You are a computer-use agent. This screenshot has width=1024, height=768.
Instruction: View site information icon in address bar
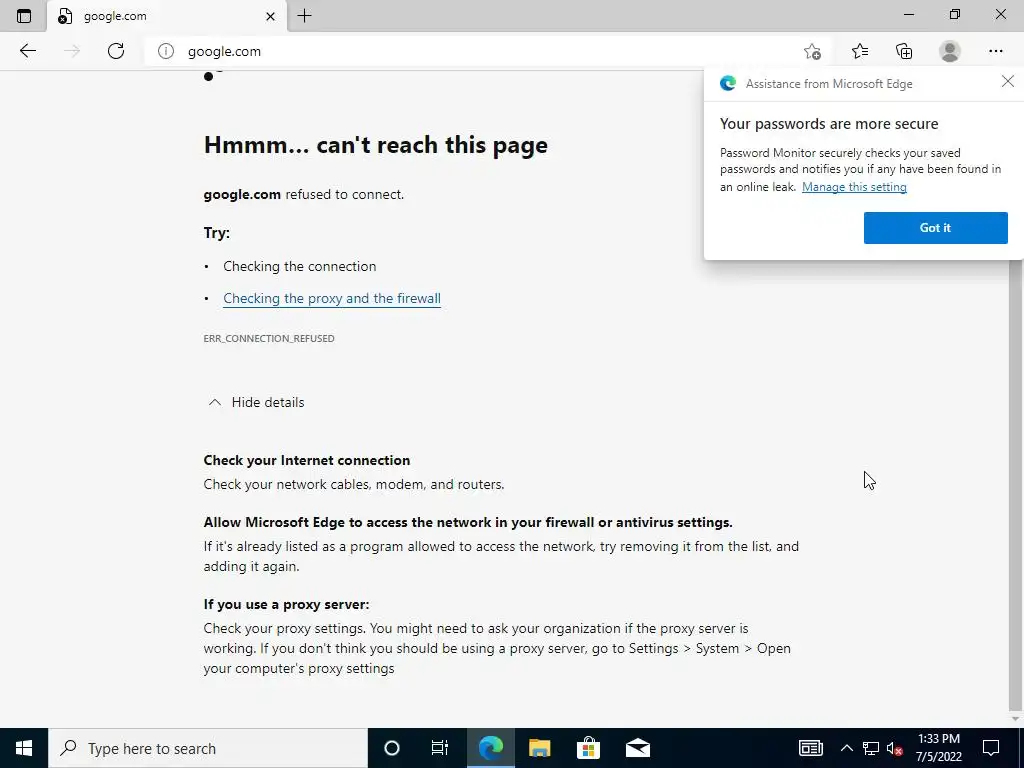(x=166, y=51)
